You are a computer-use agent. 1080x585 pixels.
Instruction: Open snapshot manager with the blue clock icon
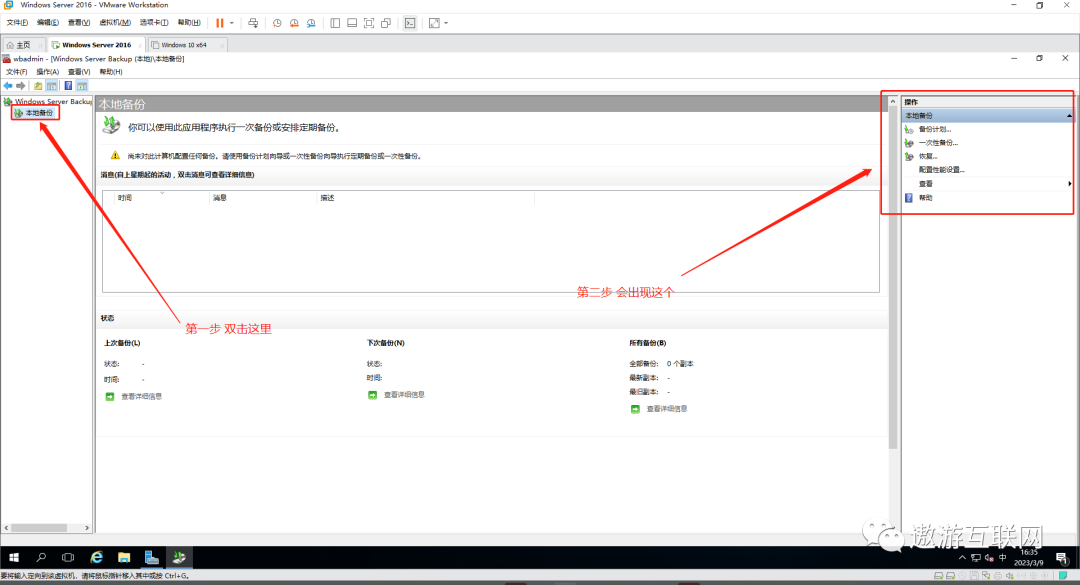coord(311,23)
